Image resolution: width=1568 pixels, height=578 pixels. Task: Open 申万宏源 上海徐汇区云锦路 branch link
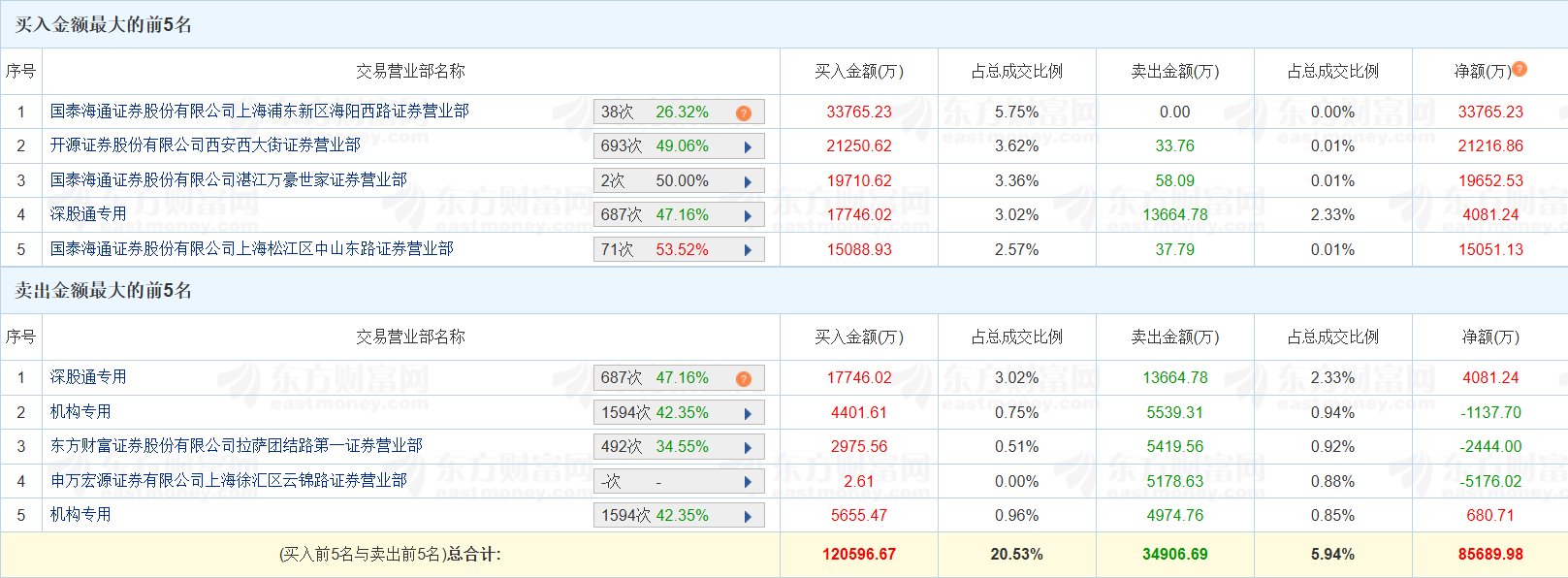228,481
